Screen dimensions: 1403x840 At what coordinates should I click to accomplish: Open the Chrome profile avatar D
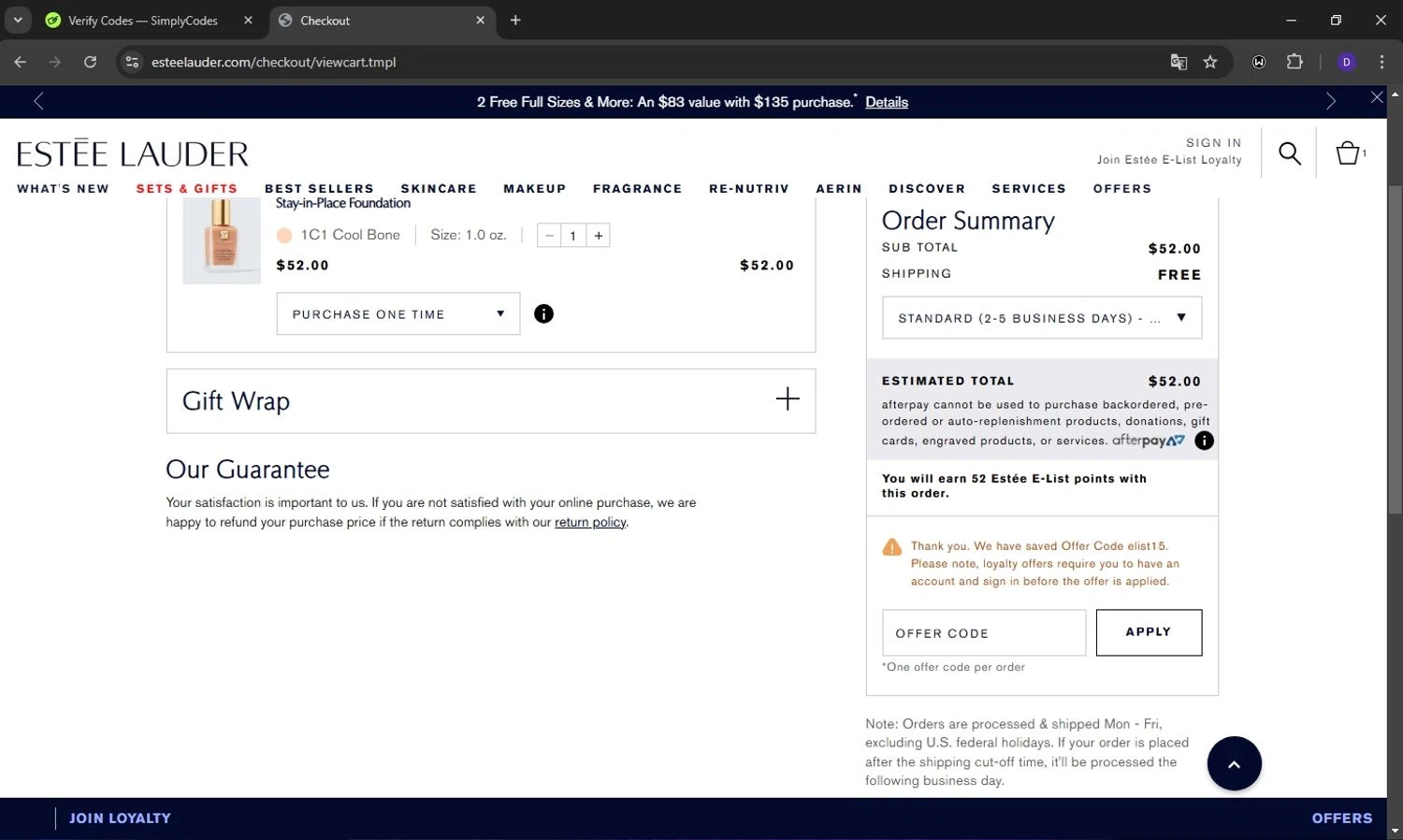tap(1347, 62)
